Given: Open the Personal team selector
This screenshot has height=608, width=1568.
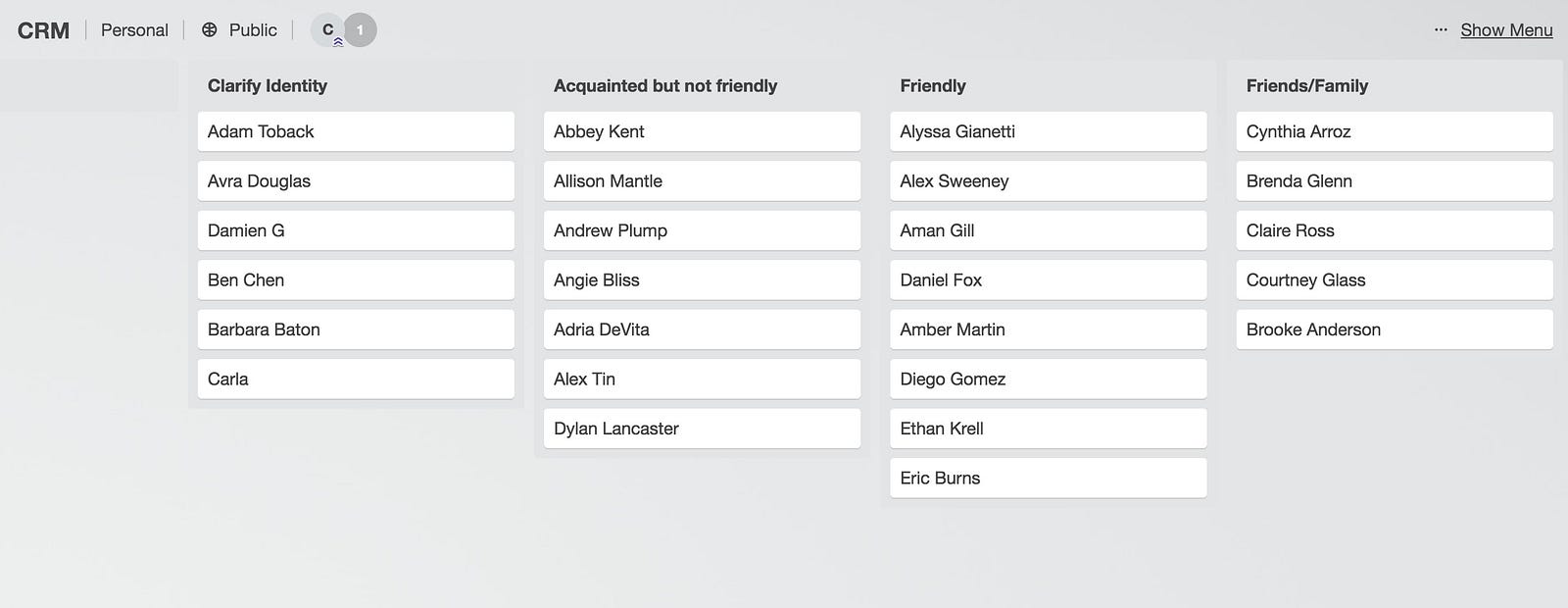Looking at the screenshot, I should (x=134, y=30).
